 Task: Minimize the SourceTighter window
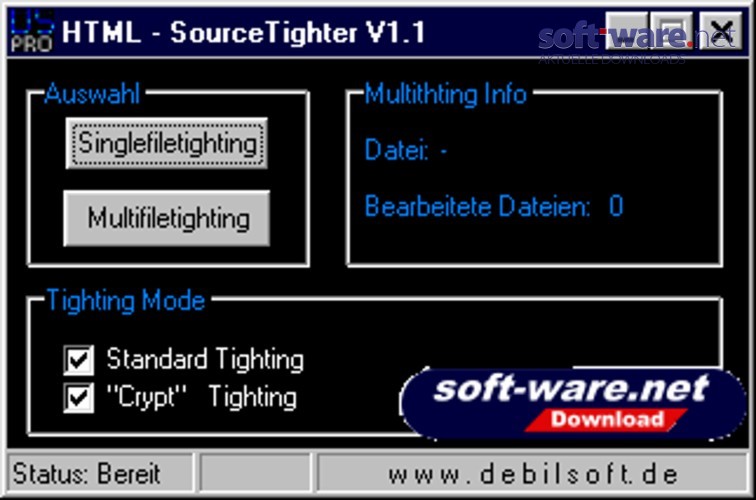pyautogui.click(x=626, y=31)
